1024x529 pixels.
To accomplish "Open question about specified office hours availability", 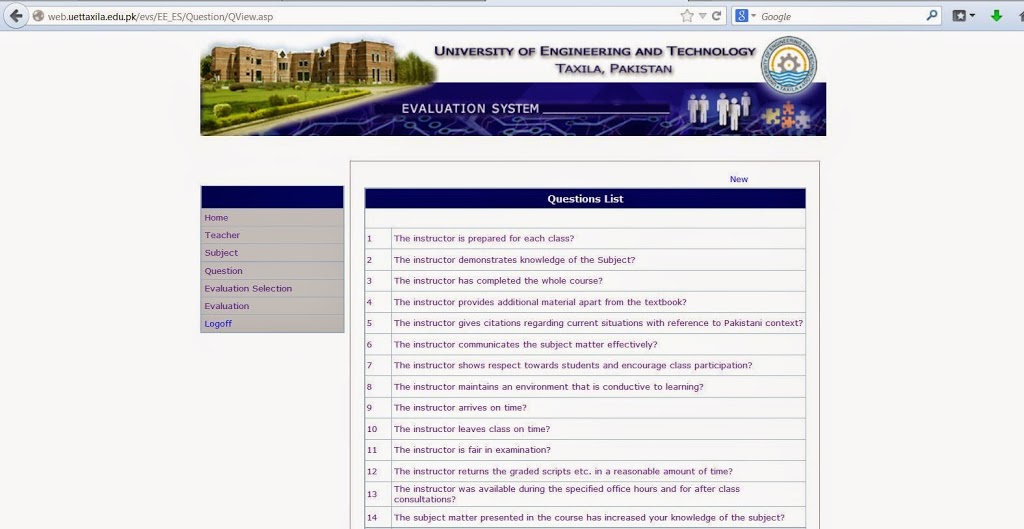I will (x=567, y=494).
